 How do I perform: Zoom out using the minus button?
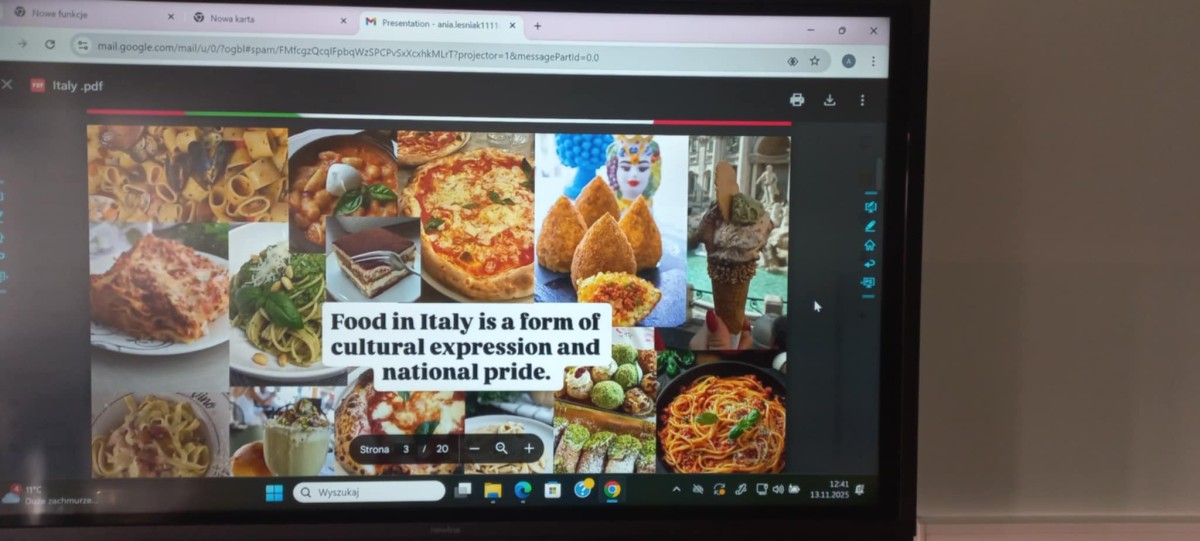(x=474, y=449)
